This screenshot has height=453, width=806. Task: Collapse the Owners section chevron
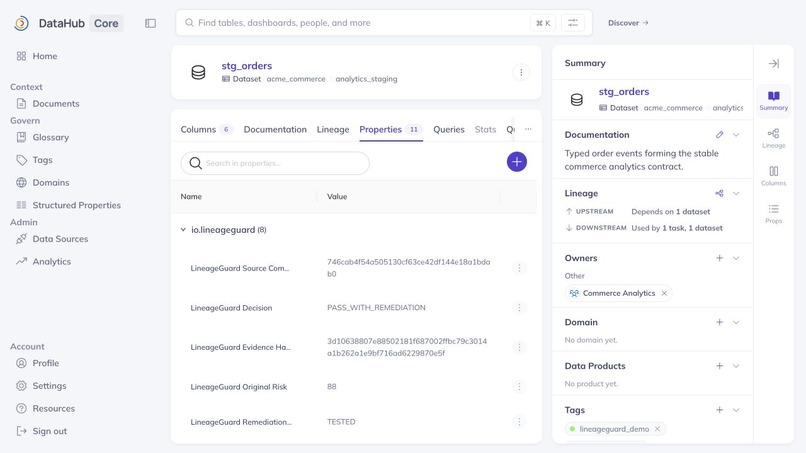coord(736,258)
